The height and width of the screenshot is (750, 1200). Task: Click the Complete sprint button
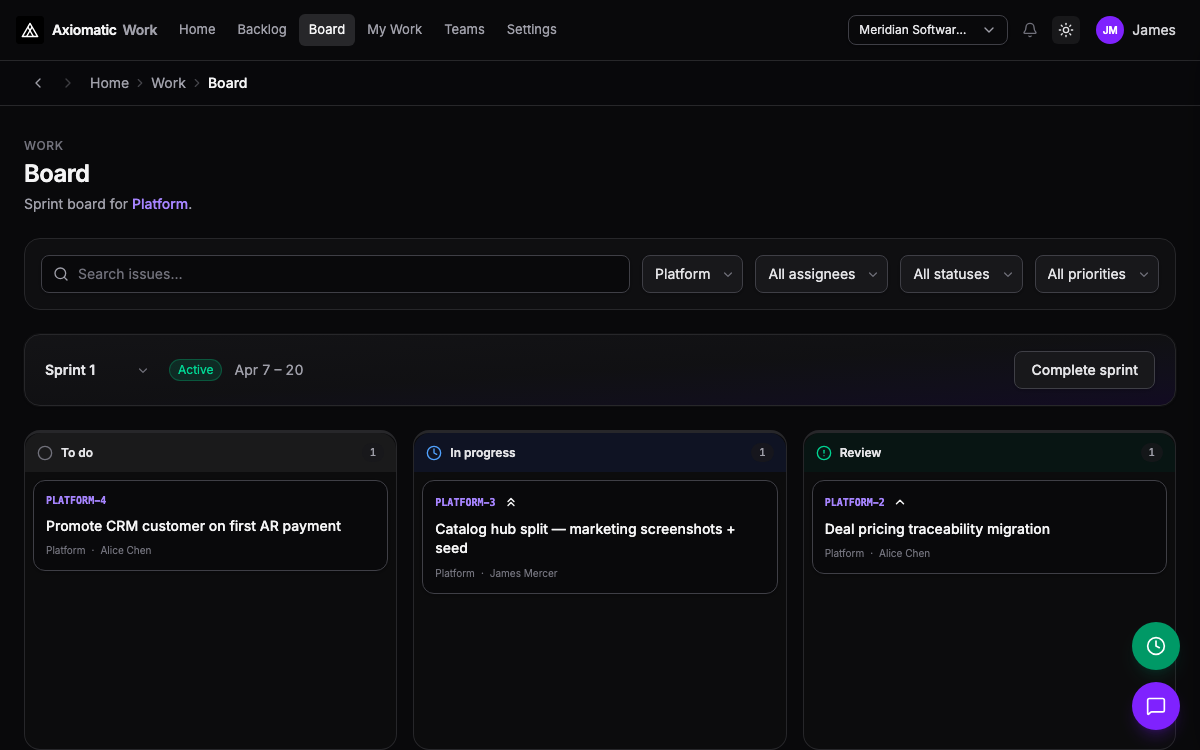pos(1084,370)
